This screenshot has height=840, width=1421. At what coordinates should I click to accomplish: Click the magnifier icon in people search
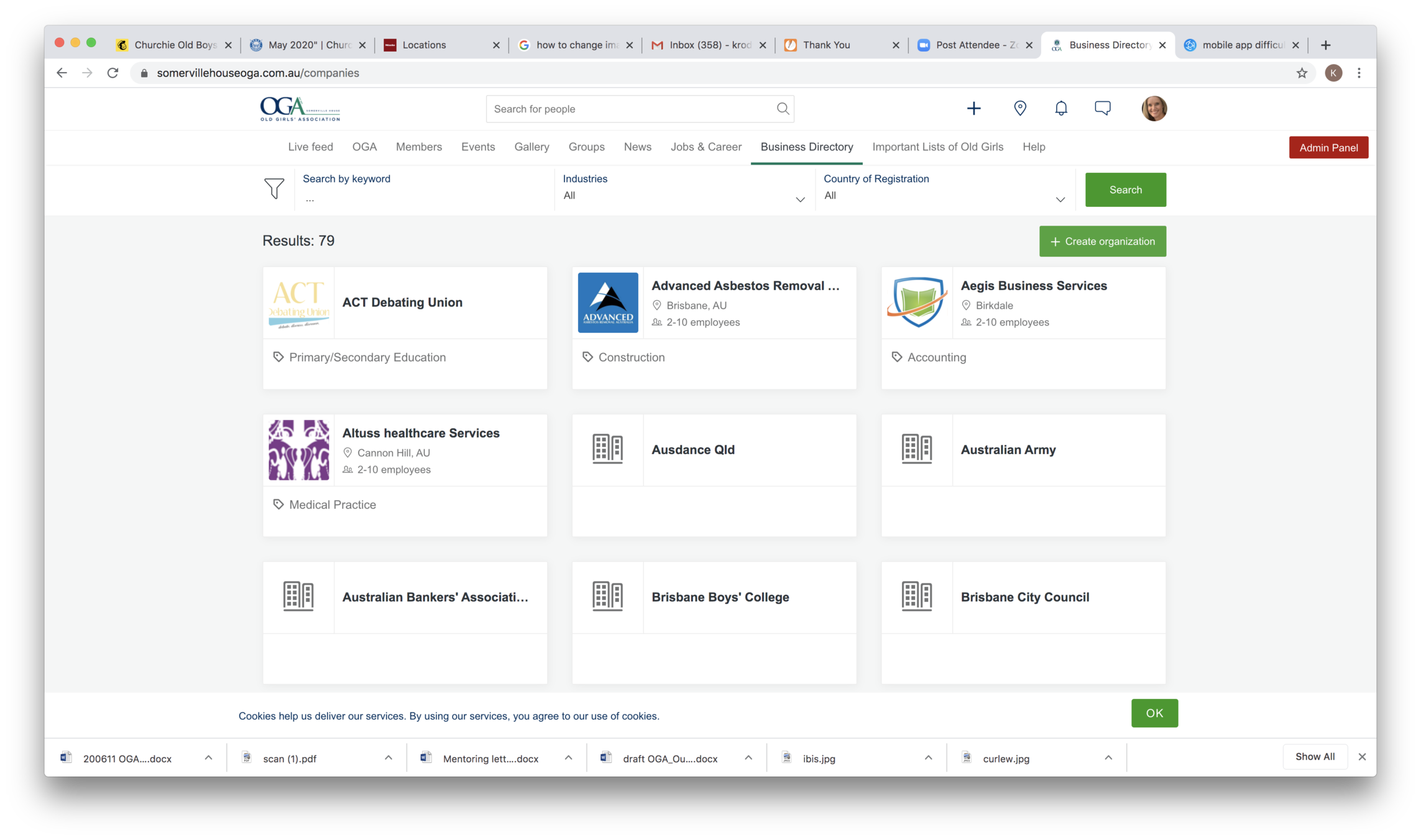[x=783, y=109]
